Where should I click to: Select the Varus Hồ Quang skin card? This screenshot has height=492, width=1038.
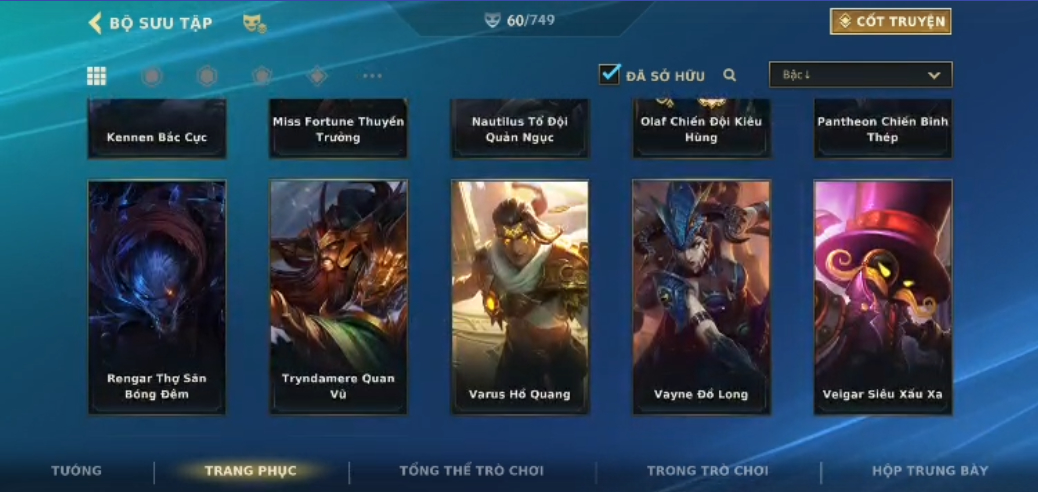[x=520, y=297]
